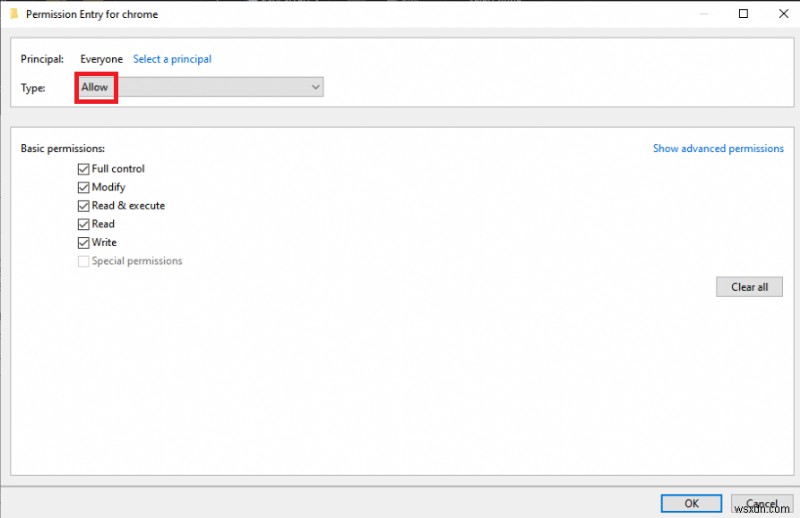The image size is (800, 518).
Task: Uncheck Read & execute permission
Action: click(x=83, y=206)
